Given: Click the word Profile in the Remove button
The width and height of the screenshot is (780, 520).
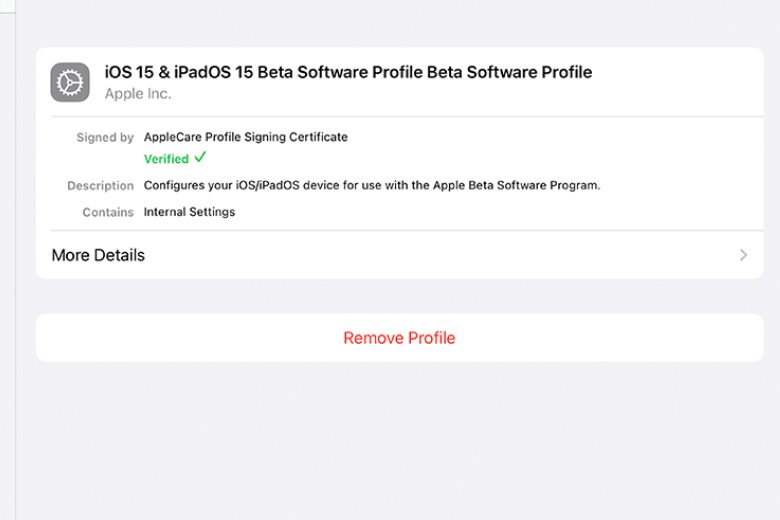Looking at the screenshot, I should pos(432,338).
